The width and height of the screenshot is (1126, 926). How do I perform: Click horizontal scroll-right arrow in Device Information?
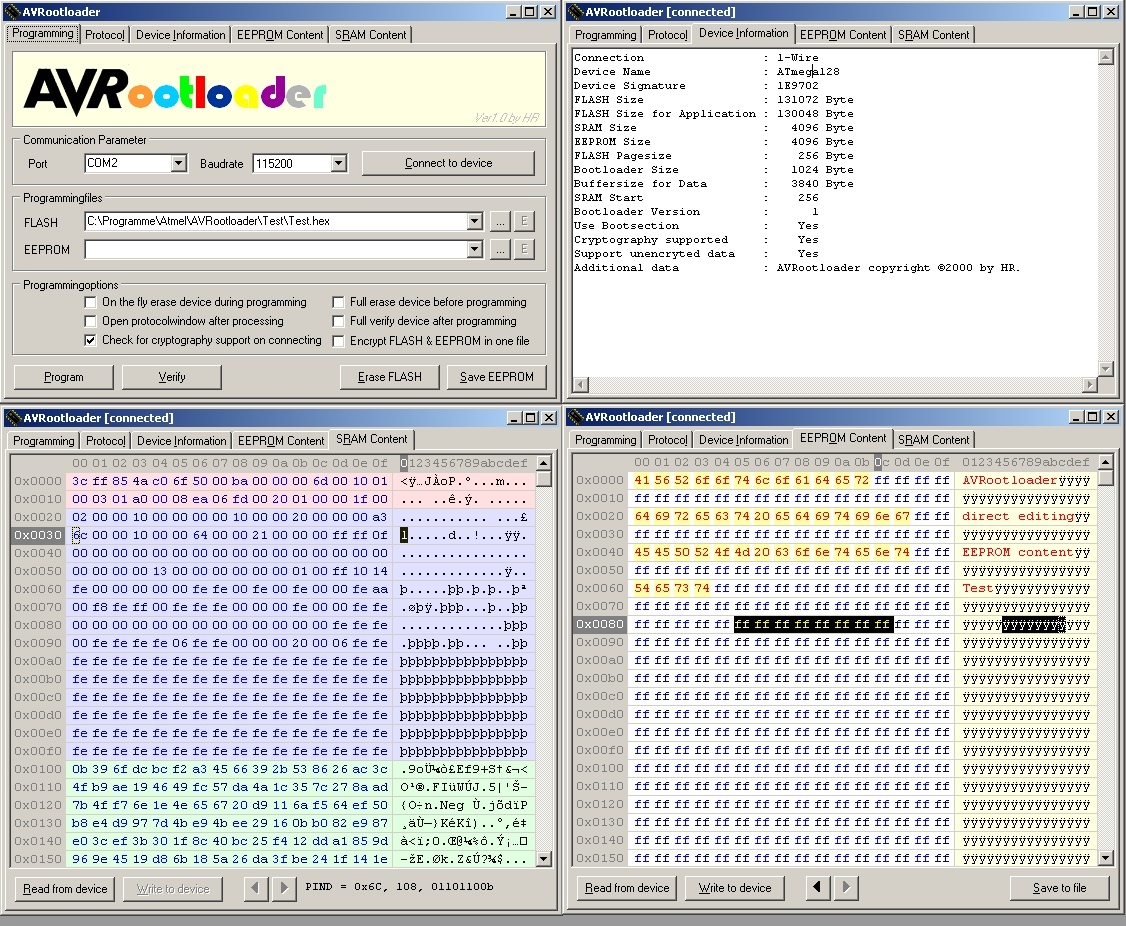pyautogui.click(x=1090, y=384)
